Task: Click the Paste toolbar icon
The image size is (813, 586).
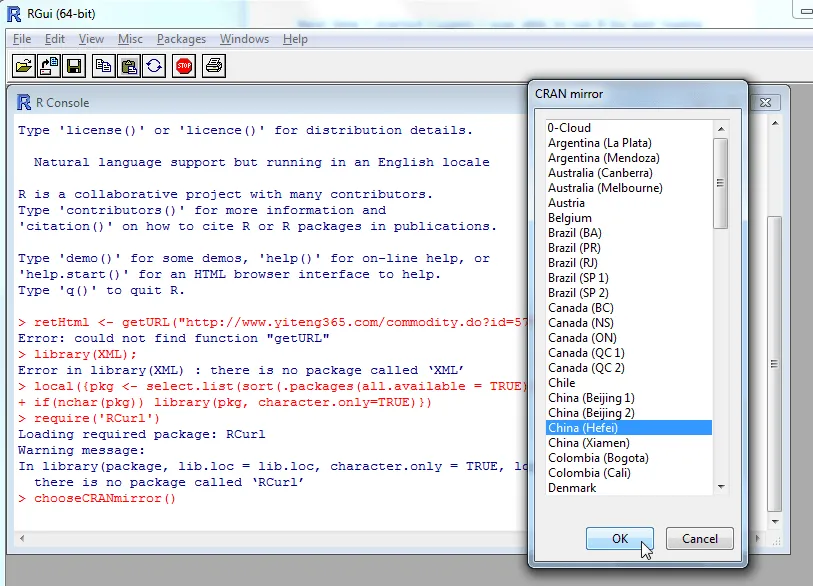Action: pyautogui.click(x=129, y=66)
